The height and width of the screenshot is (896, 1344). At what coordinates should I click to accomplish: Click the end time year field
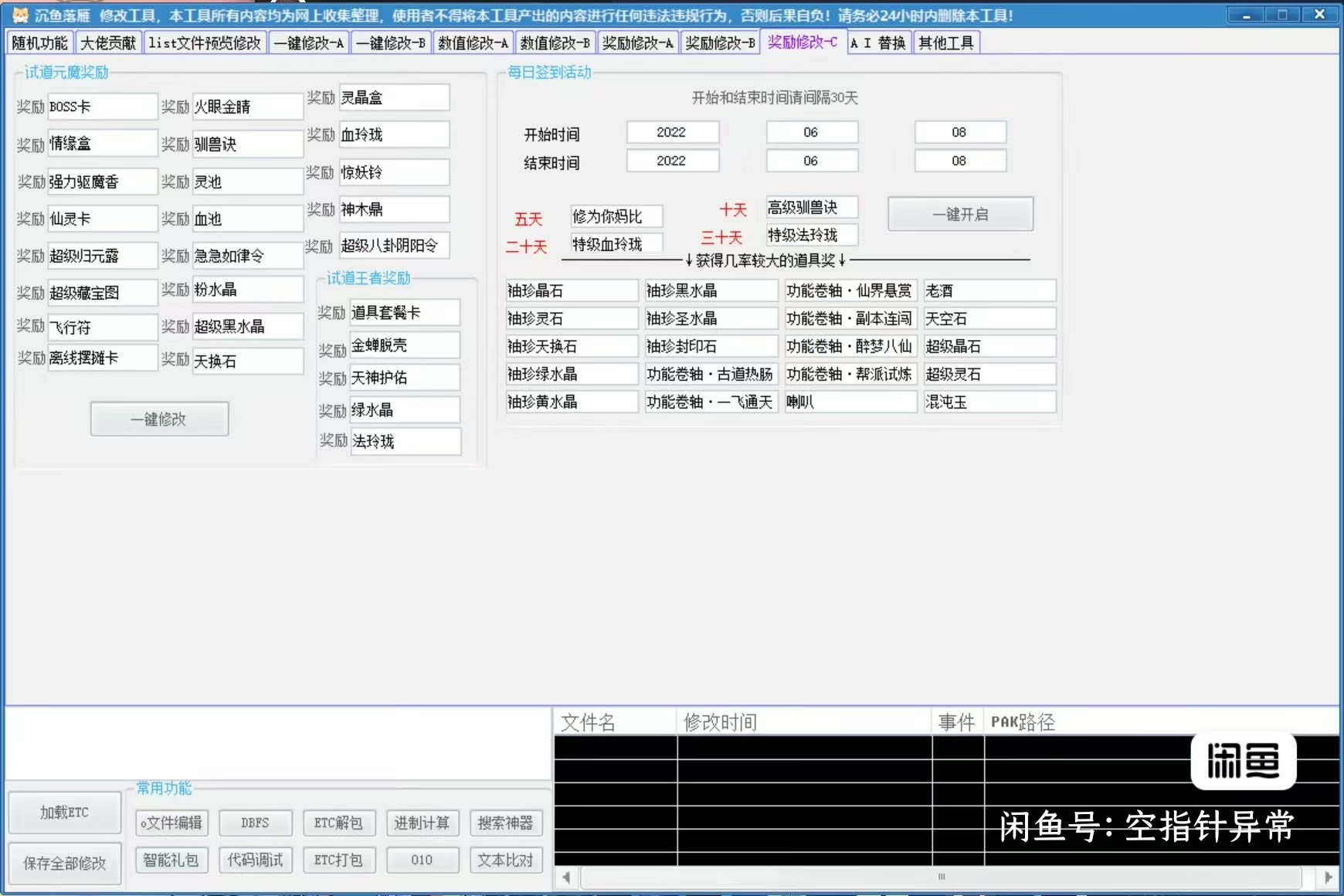click(672, 161)
